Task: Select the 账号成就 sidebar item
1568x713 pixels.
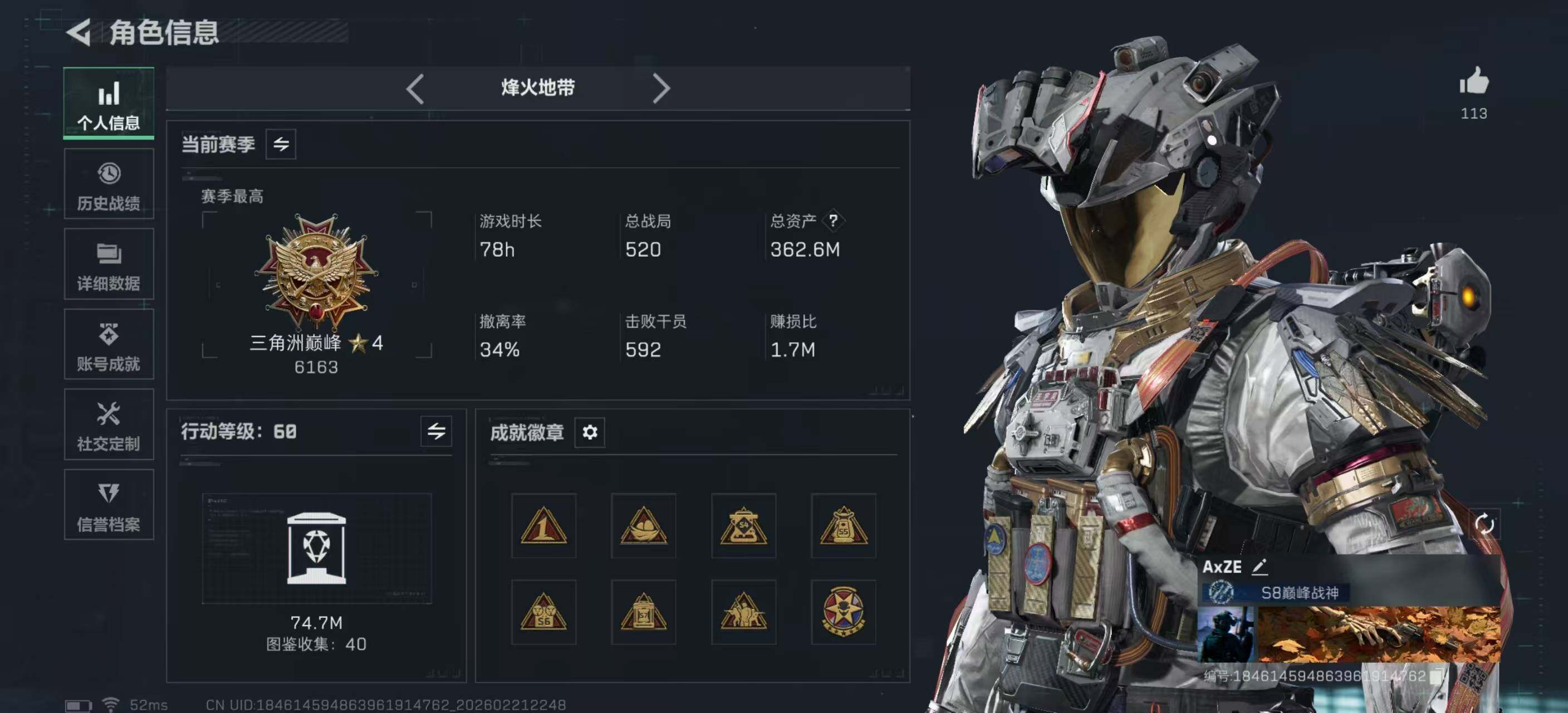Action: point(109,345)
